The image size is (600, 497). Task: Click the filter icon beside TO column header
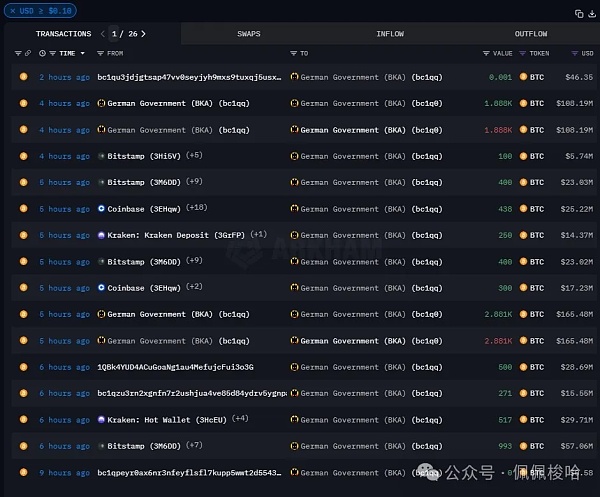click(293, 53)
